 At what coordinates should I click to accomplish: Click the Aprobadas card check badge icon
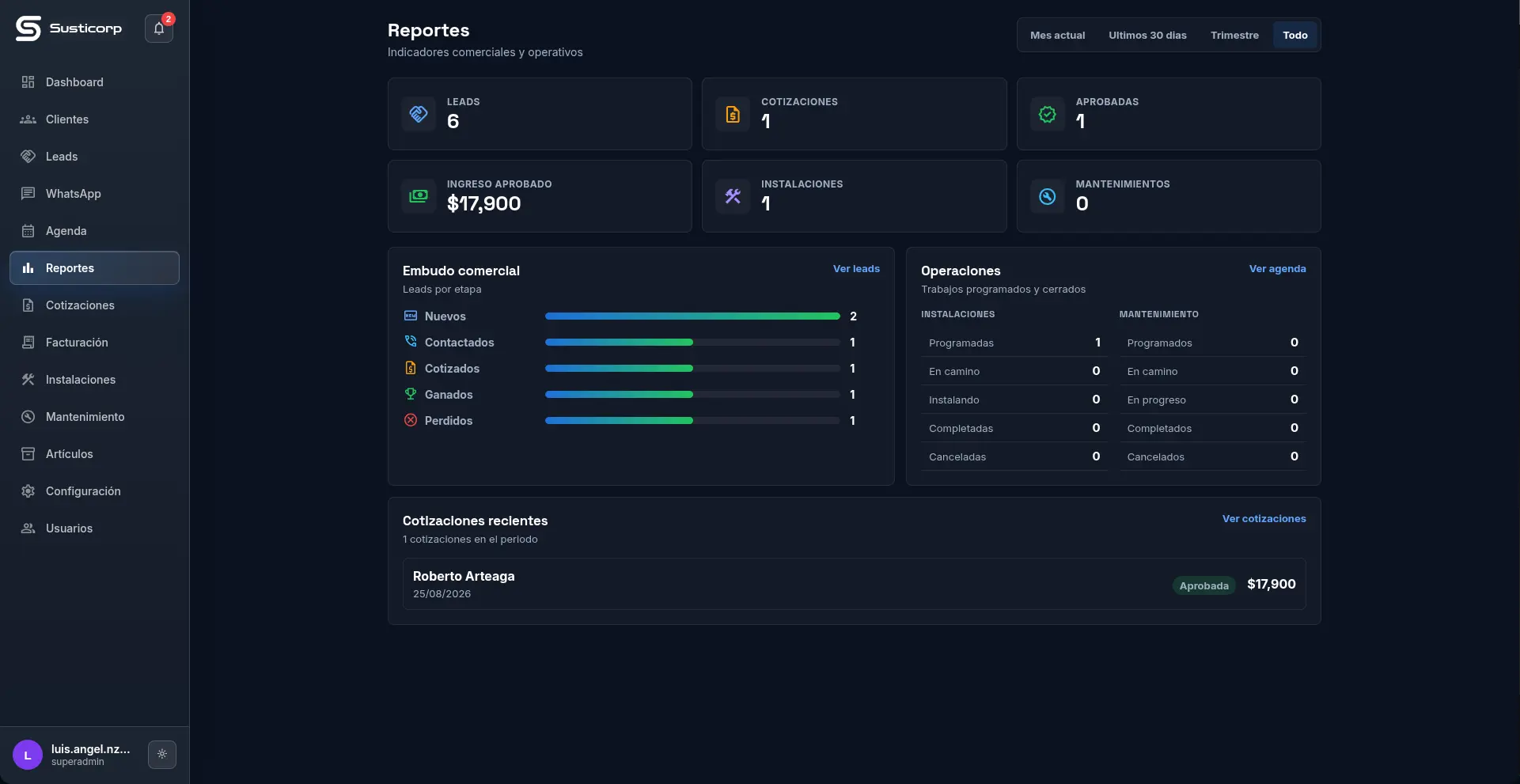click(x=1047, y=114)
